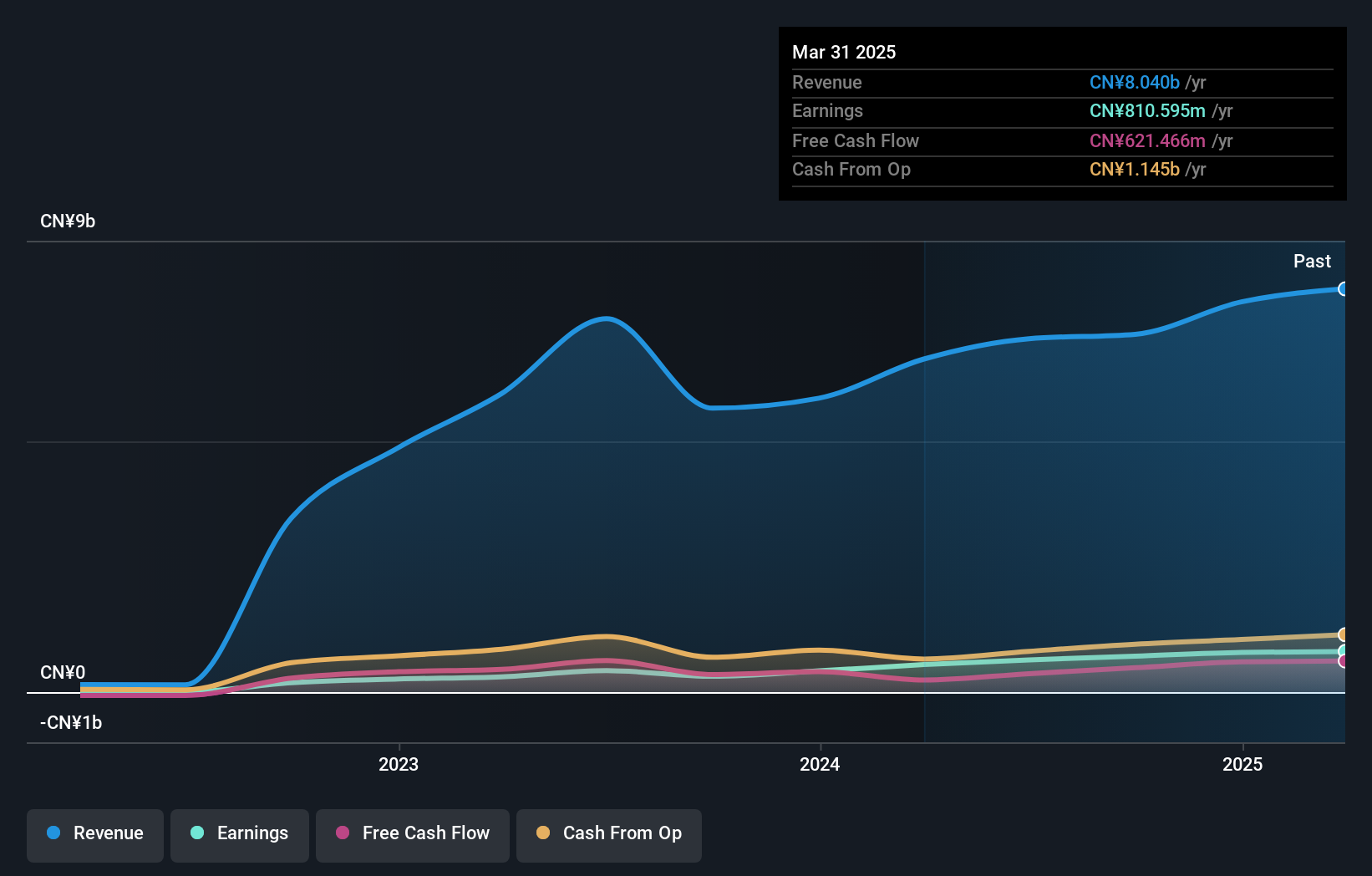This screenshot has width=1372, height=876.
Task: Select the Earnings endpoint marker
Action: (x=1343, y=651)
